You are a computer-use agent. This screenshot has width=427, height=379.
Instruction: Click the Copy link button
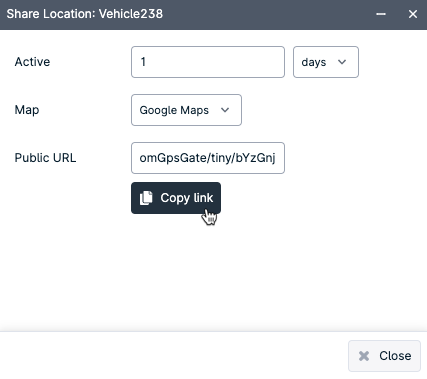[x=176, y=198]
